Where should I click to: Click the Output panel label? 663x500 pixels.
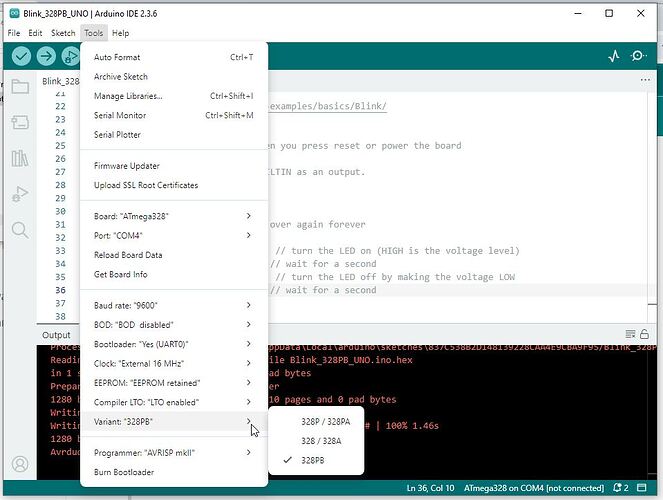point(56,335)
